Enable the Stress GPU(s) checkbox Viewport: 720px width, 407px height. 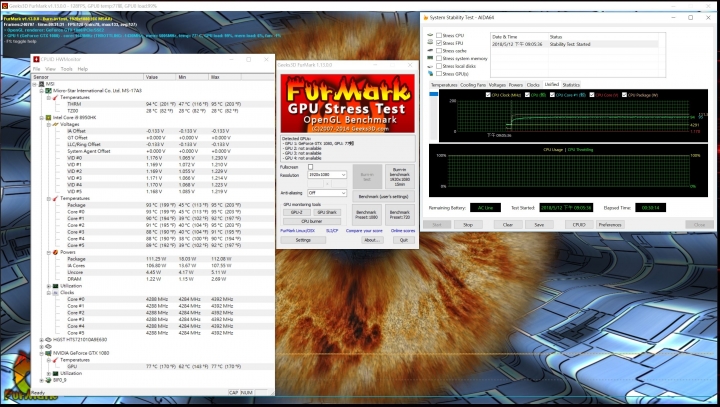tap(439, 73)
